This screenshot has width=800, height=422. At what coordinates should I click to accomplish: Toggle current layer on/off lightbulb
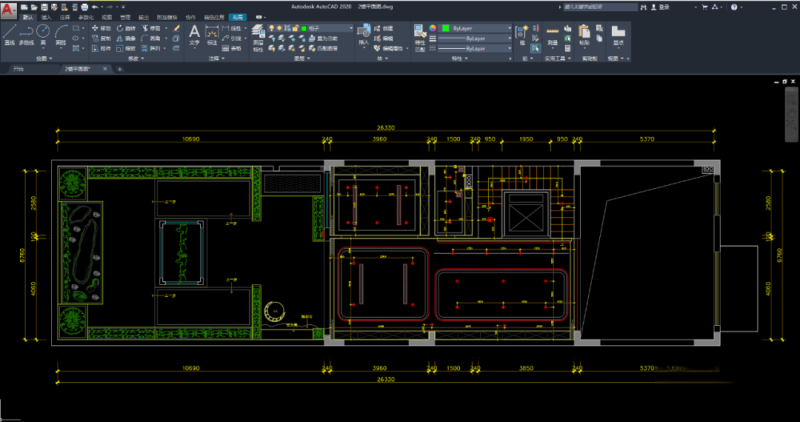[x=272, y=28]
